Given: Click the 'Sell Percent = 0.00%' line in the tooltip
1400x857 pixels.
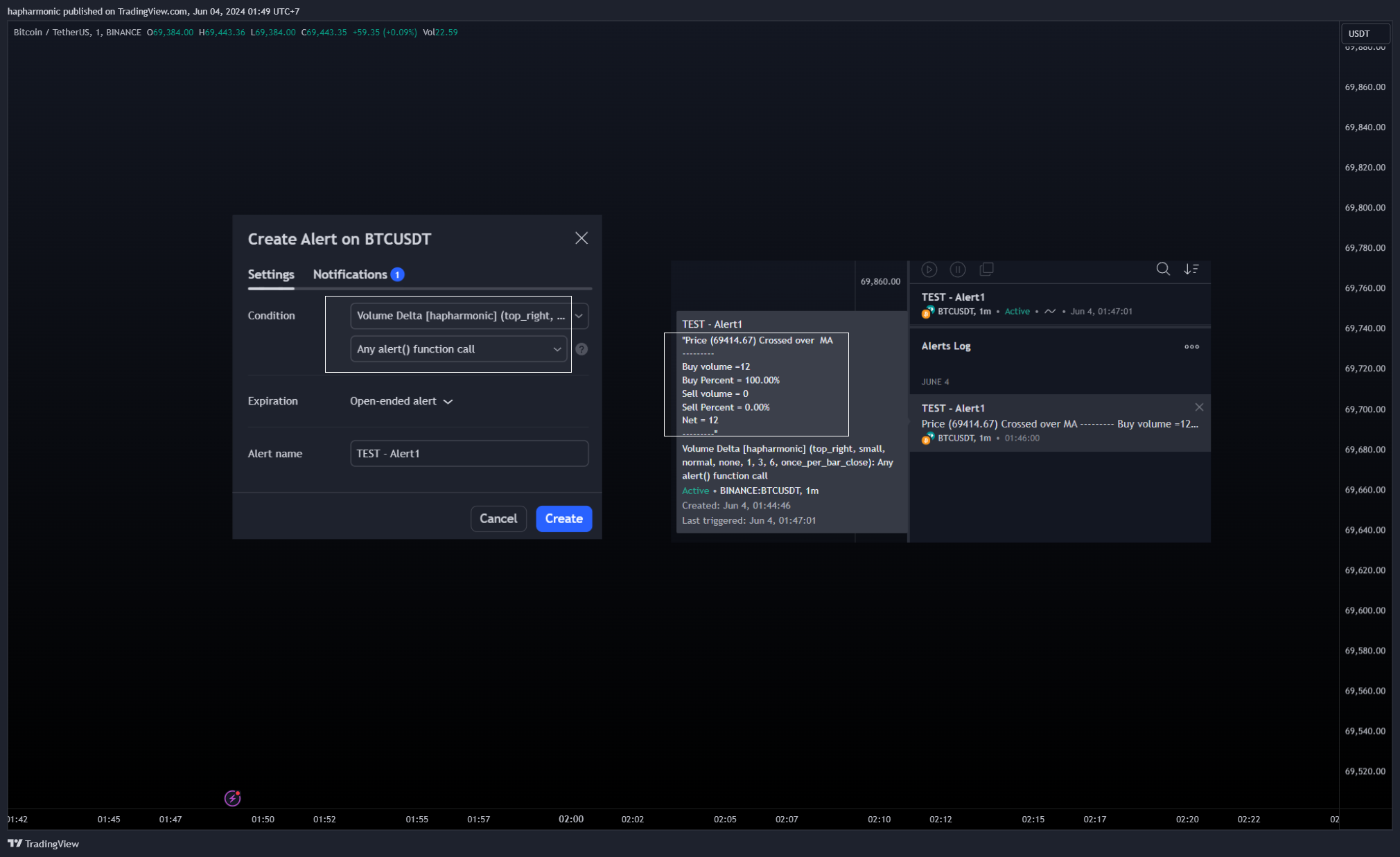Looking at the screenshot, I should tap(726, 407).
